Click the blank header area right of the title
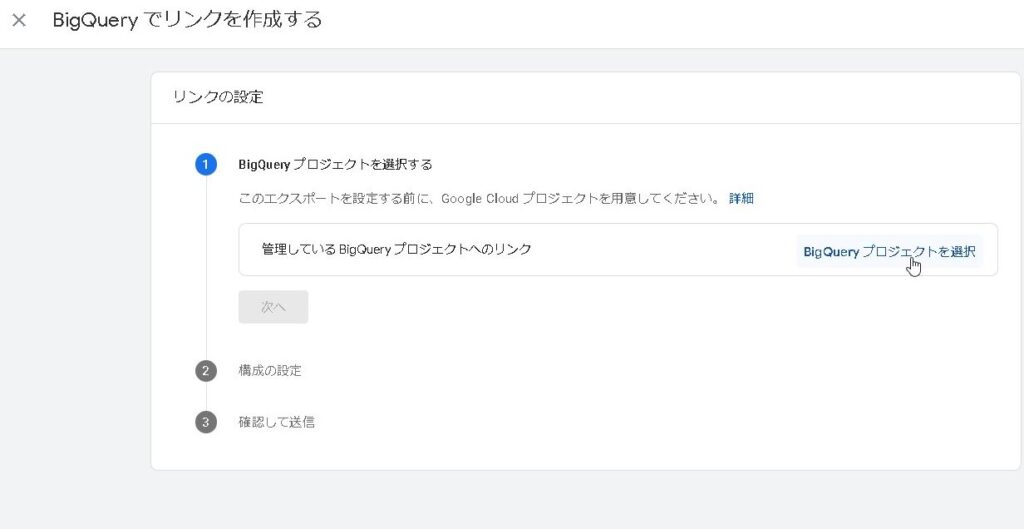Image resolution: width=1024 pixels, height=529 pixels. (x=680, y=20)
